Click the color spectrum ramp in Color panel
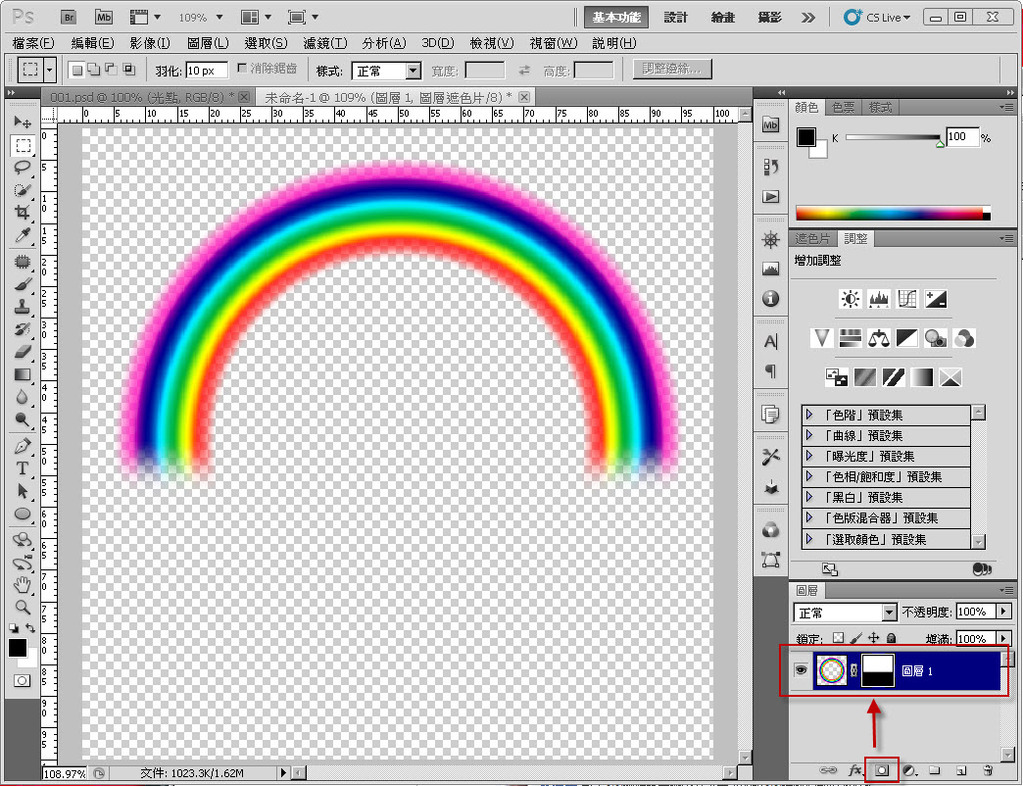Image resolution: width=1023 pixels, height=786 pixels. (890, 213)
